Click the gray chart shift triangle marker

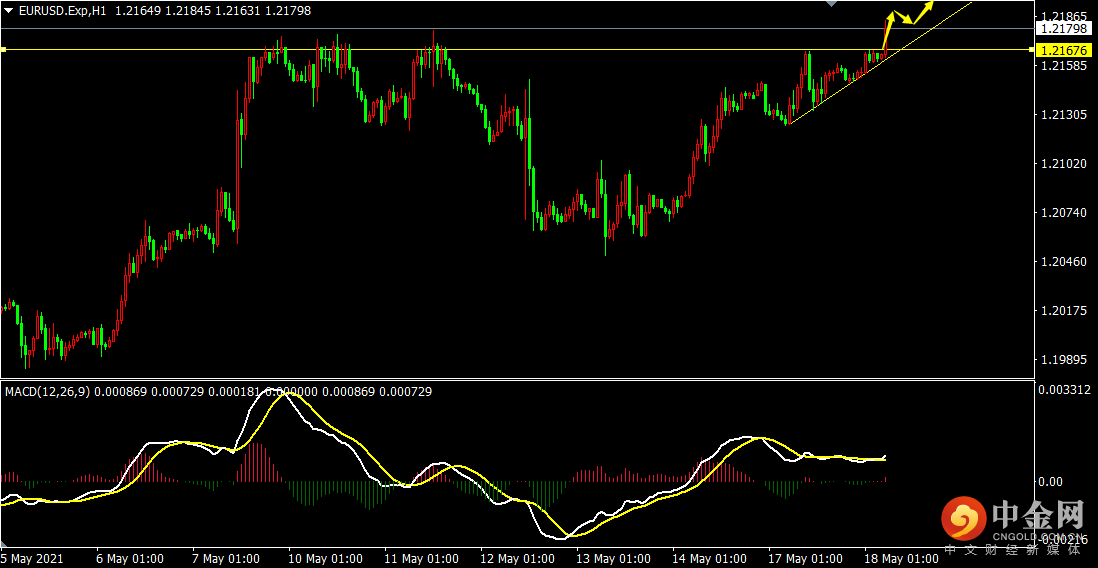point(830,4)
